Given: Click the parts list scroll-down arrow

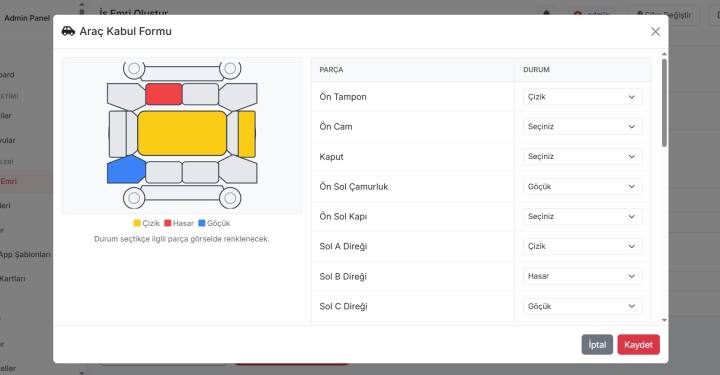Looking at the screenshot, I should (664, 320).
